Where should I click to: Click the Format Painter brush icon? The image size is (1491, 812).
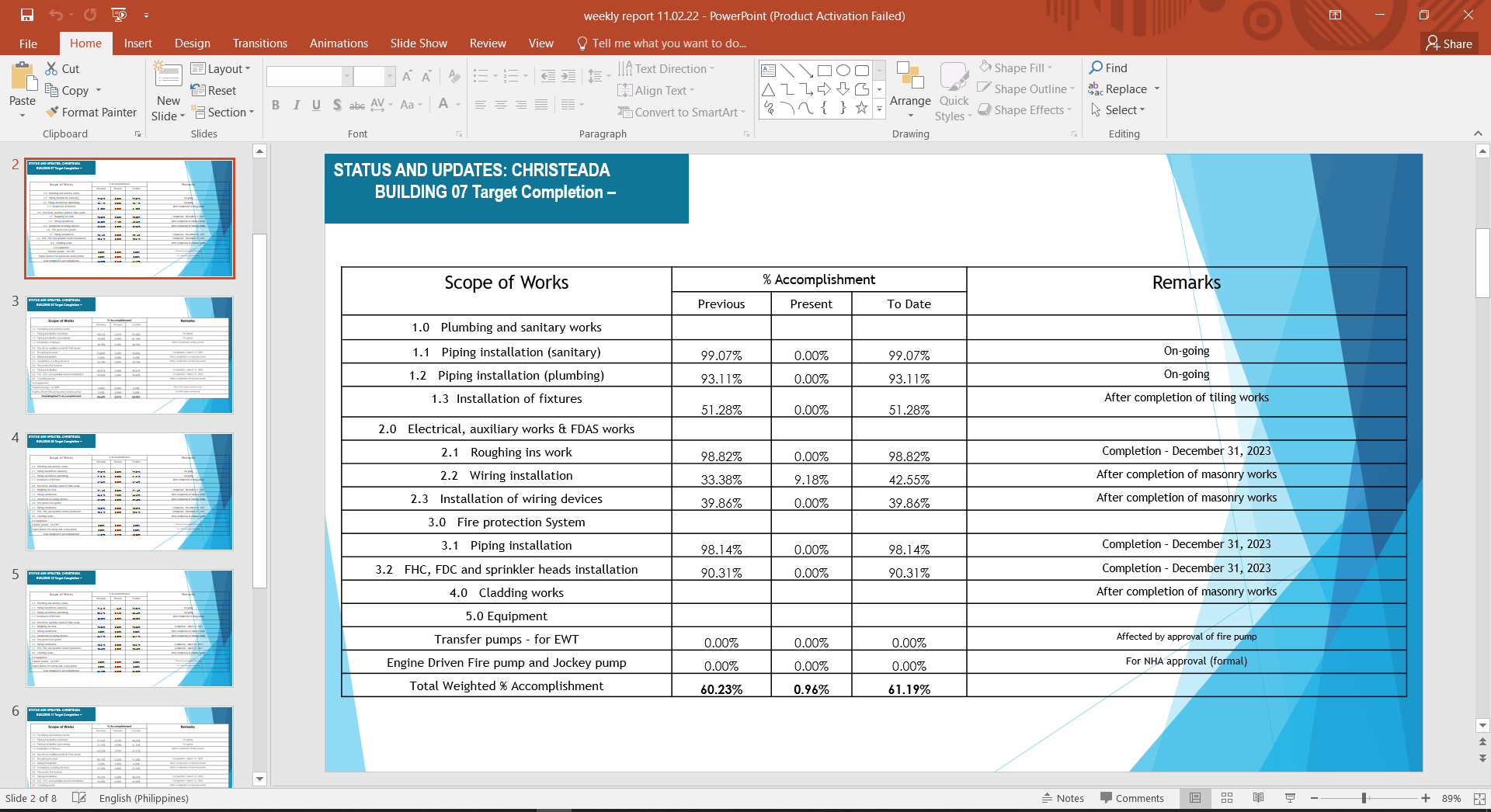pos(52,112)
